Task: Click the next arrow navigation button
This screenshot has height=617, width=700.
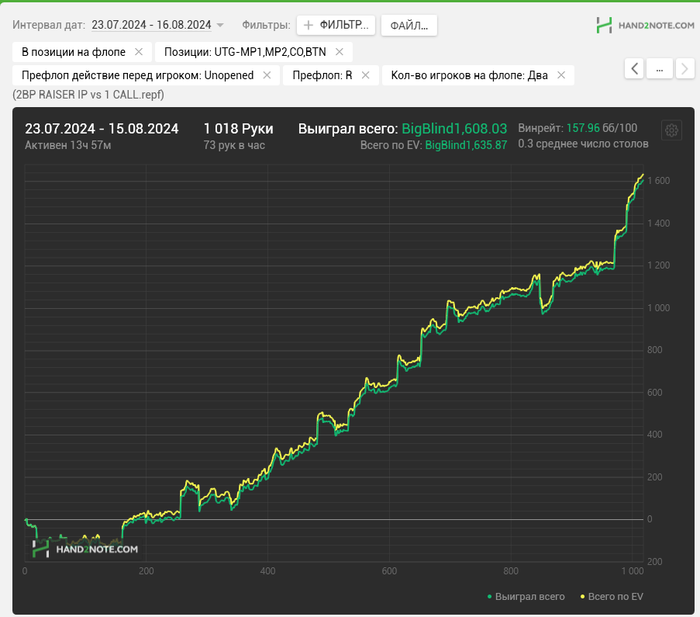Action: point(685,68)
